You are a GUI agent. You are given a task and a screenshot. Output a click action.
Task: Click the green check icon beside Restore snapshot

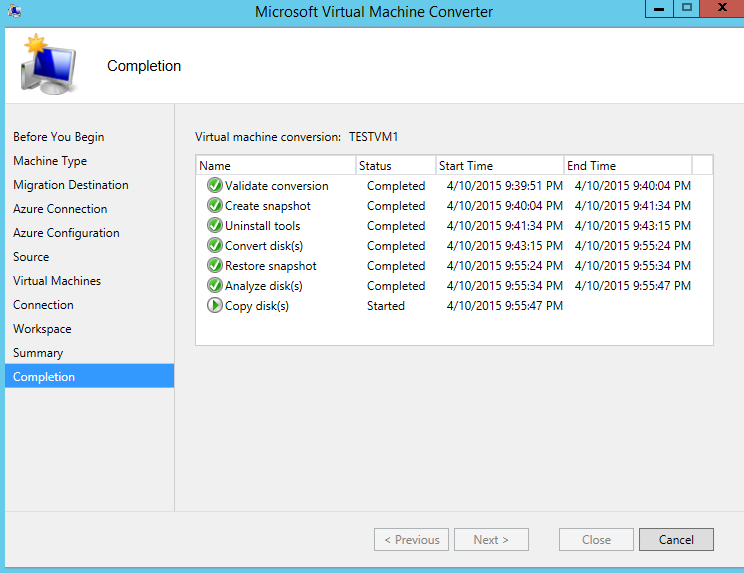click(x=214, y=265)
